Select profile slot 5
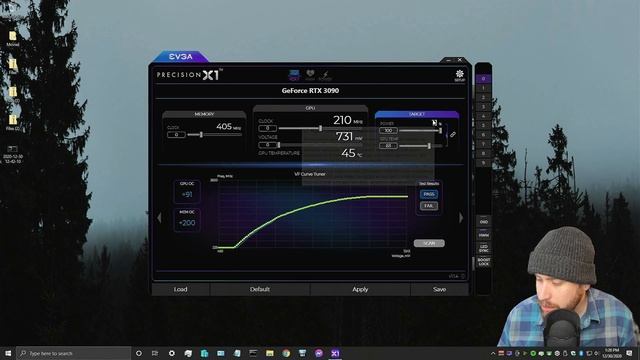 click(x=483, y=125)
